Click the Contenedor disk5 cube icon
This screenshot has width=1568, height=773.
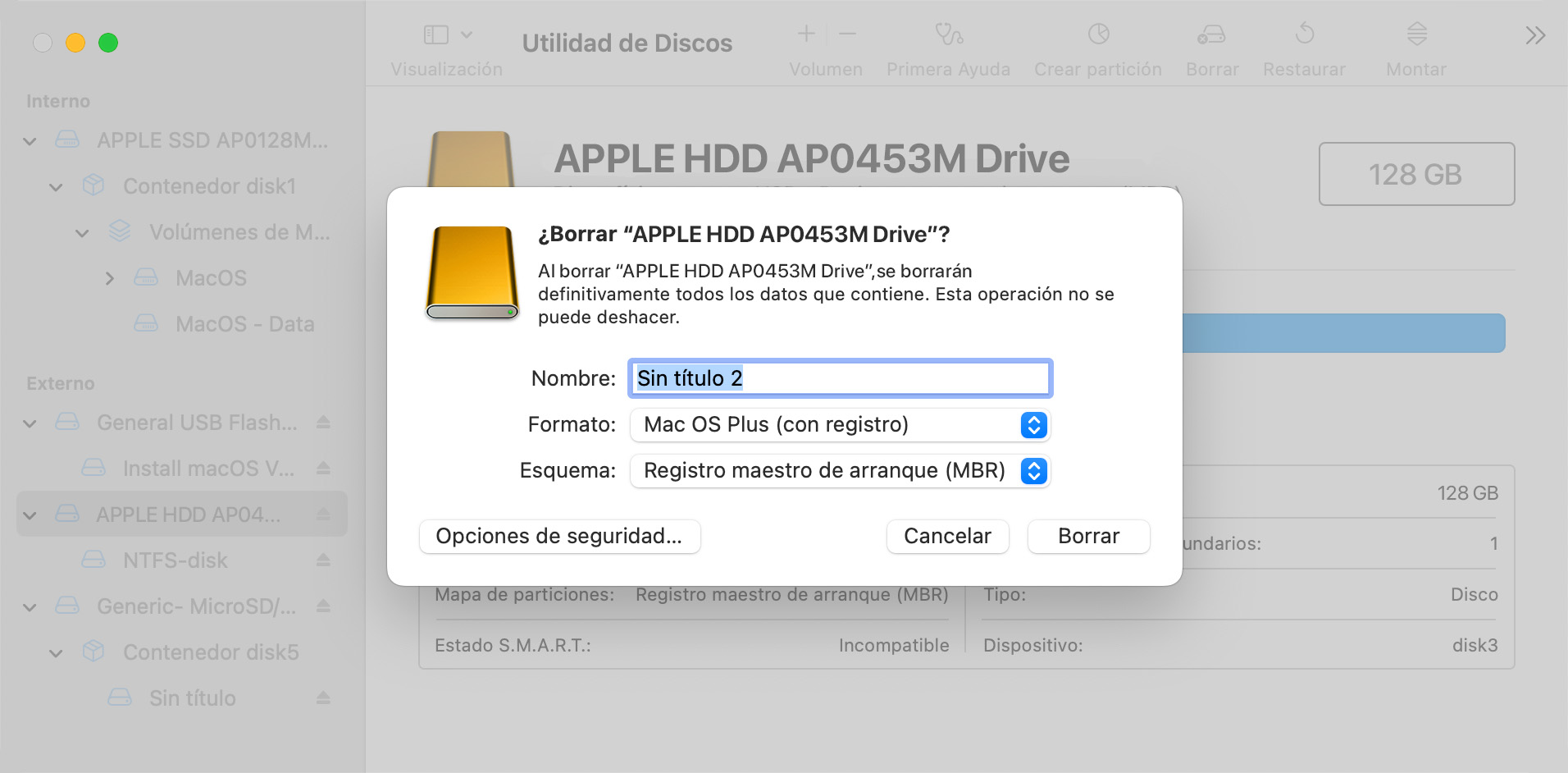click(x=93, y=652)
